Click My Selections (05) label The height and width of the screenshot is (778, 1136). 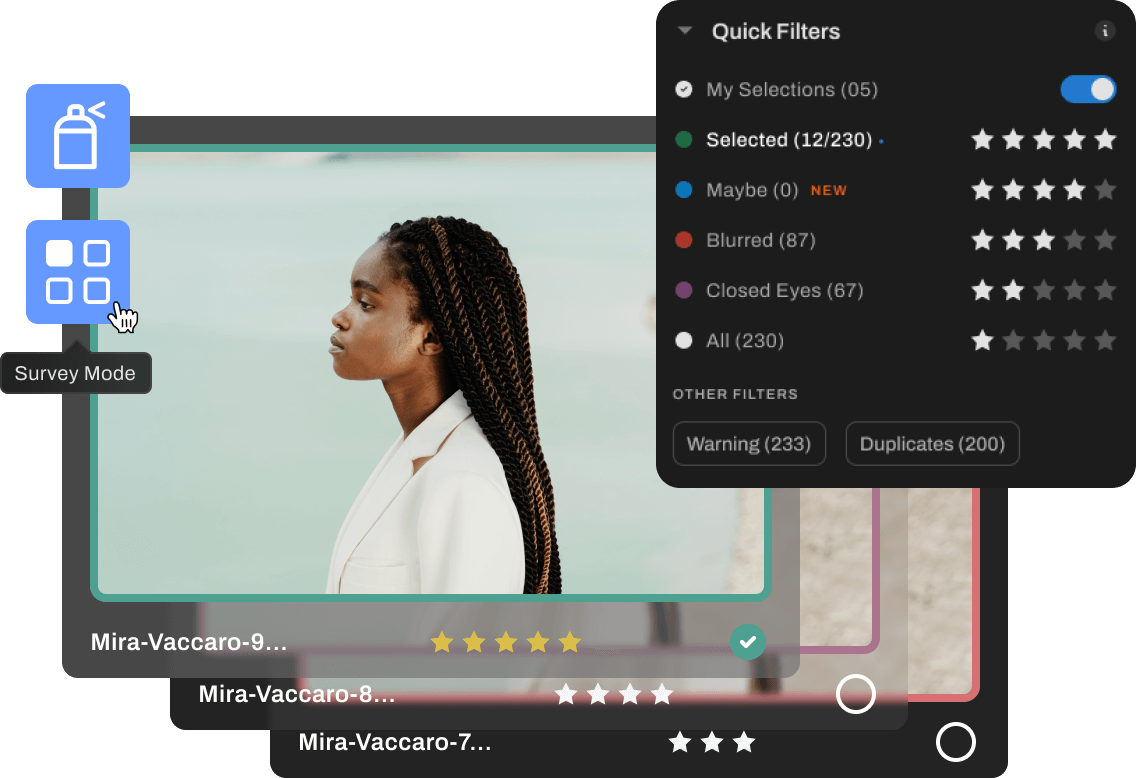coord(792,89)
